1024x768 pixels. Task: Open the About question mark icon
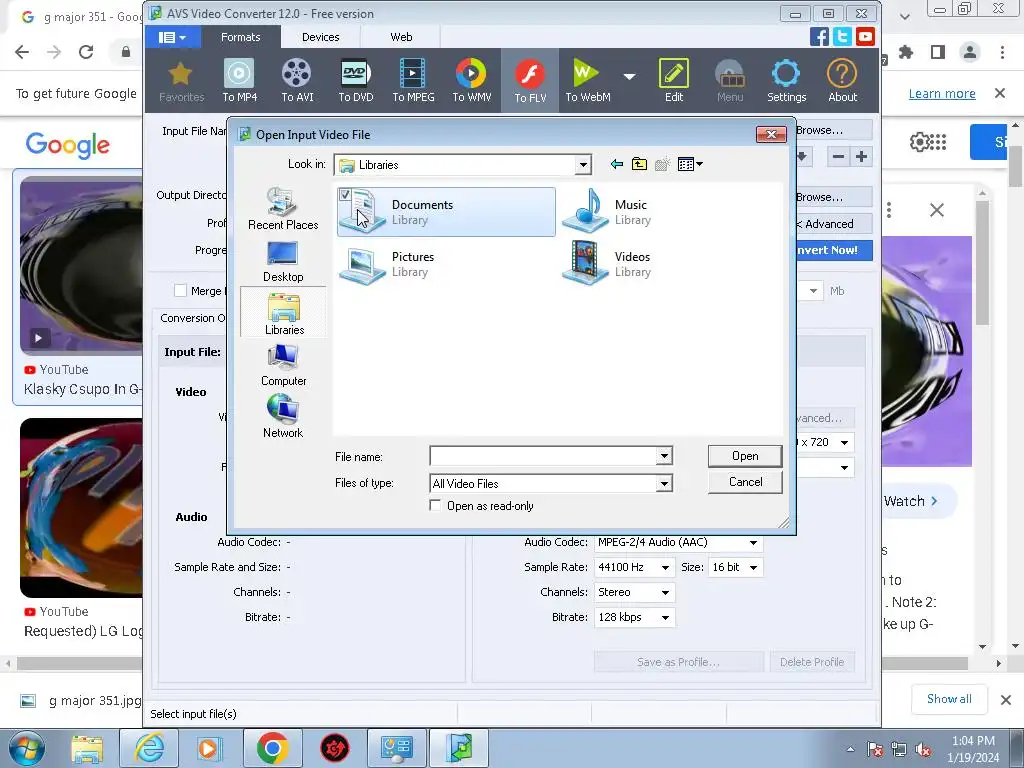(842, 80)
